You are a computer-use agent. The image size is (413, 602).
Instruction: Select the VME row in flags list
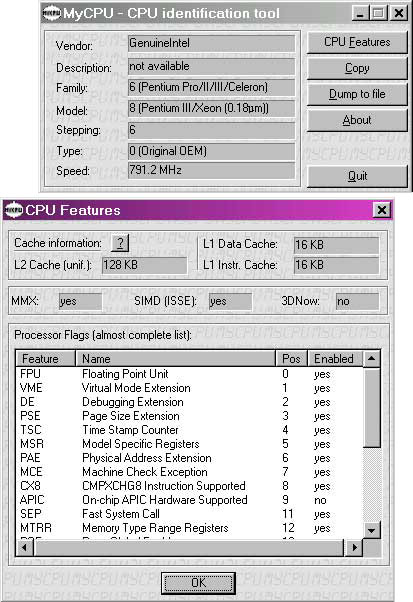(190, 388)
